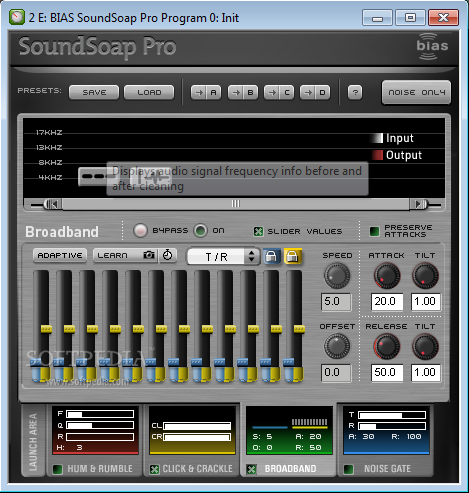The width and height of the screenshot is (469, 493).
Task: Click the Adaptive button
Action: [60, 255]
